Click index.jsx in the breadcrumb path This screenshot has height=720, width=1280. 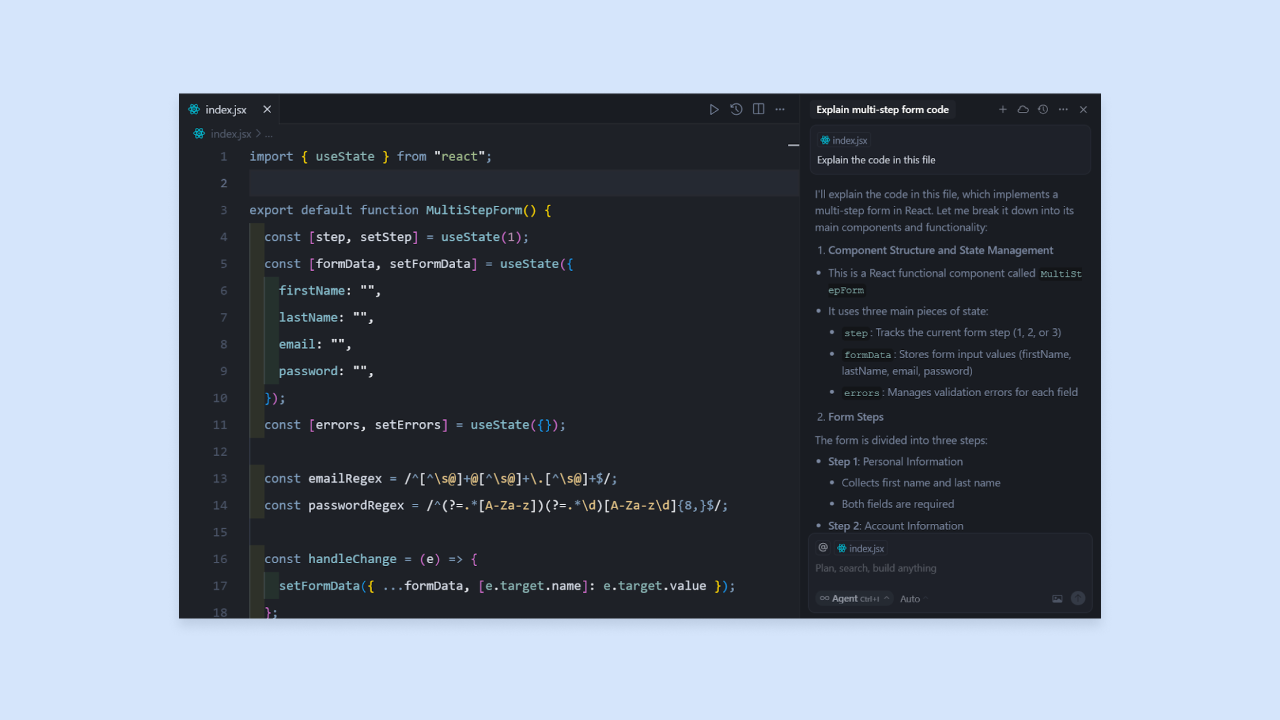[231, 133]
